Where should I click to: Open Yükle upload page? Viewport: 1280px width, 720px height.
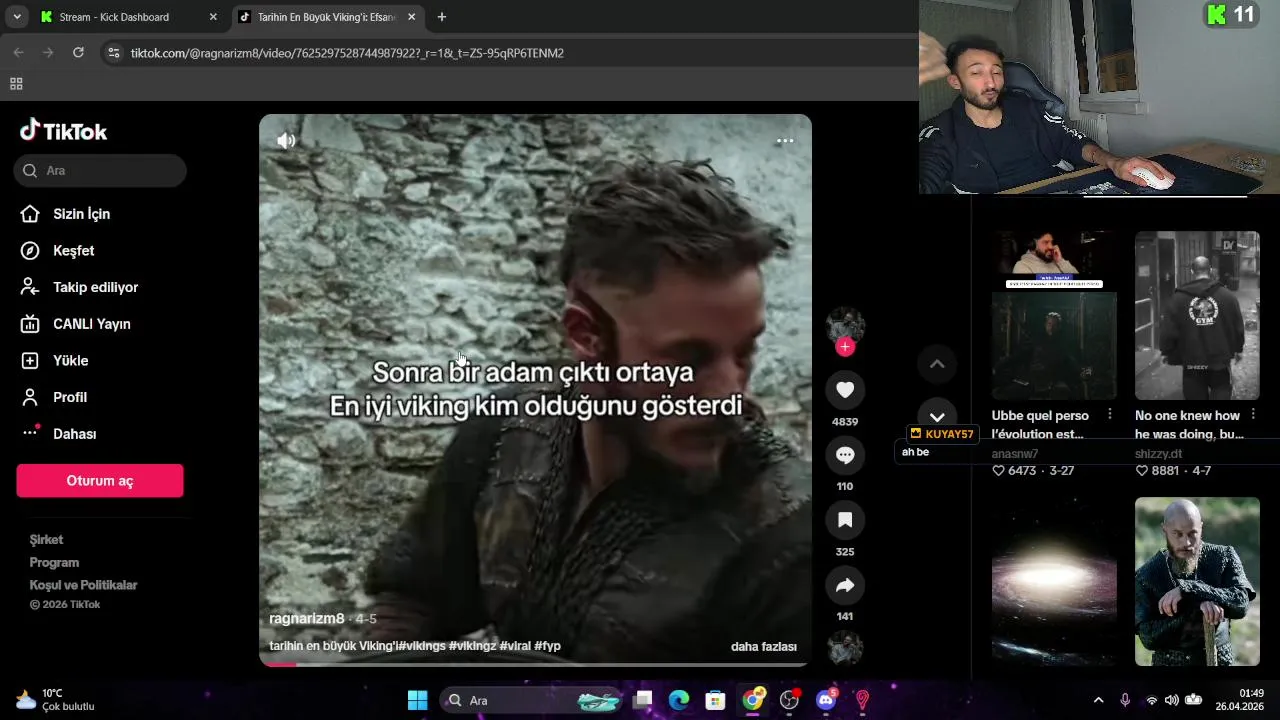click(70, 361)
